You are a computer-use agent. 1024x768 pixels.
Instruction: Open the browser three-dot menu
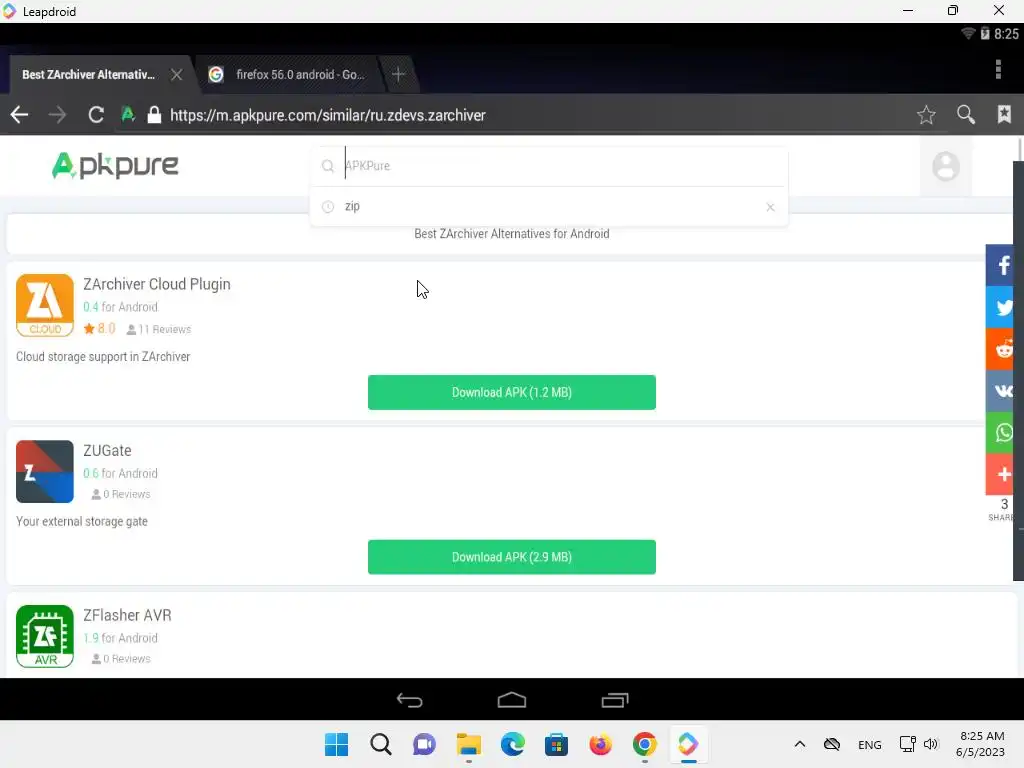pos(998,69)
